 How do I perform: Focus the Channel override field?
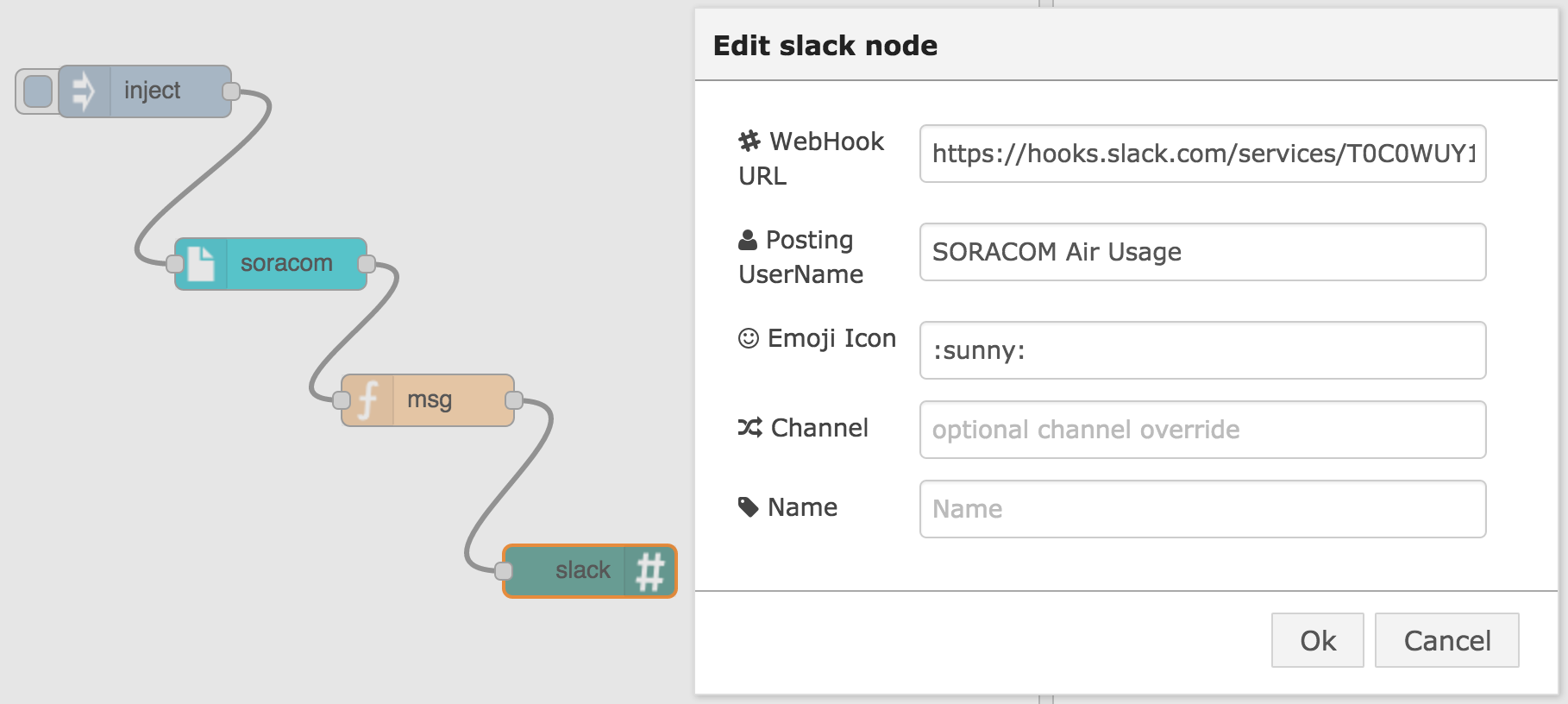pyautogui.click(x=1202, y=430)
